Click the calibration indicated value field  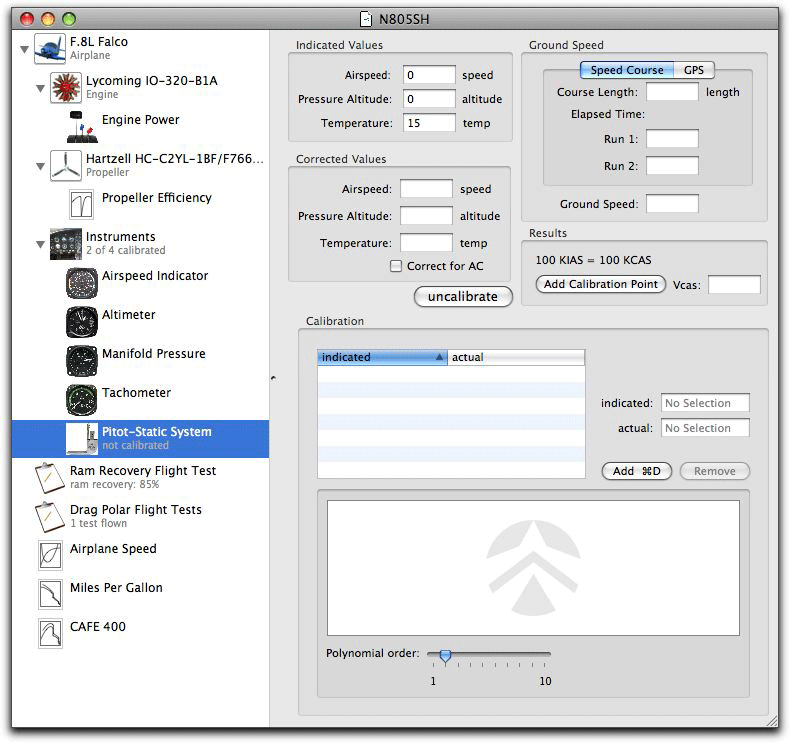705,403
